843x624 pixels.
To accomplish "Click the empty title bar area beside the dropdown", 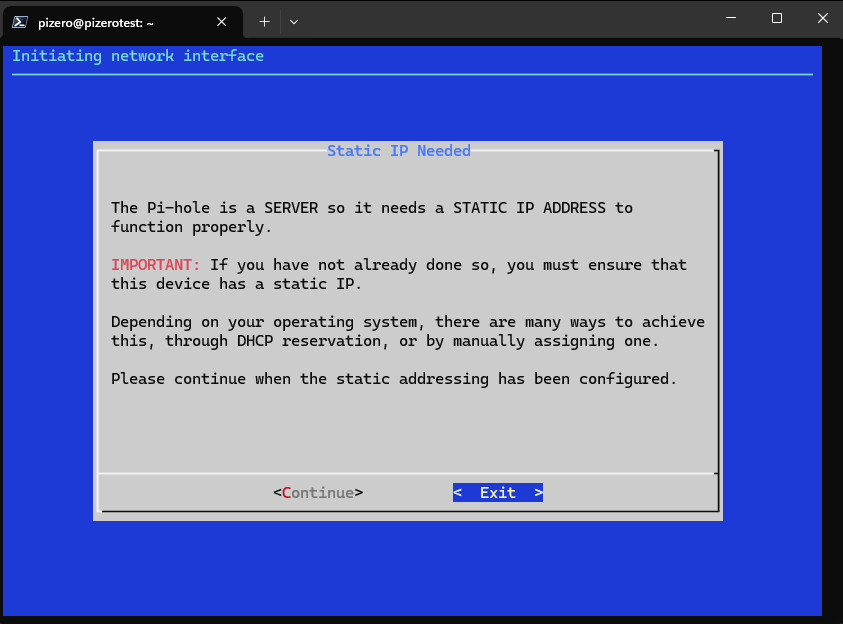I will pyautogui.click(x=500, y=20).
